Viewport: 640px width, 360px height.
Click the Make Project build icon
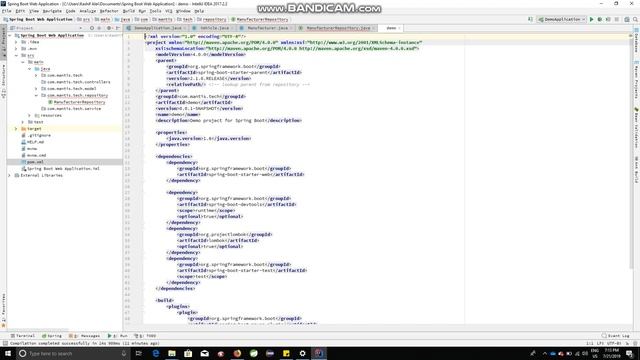(530, 19)
